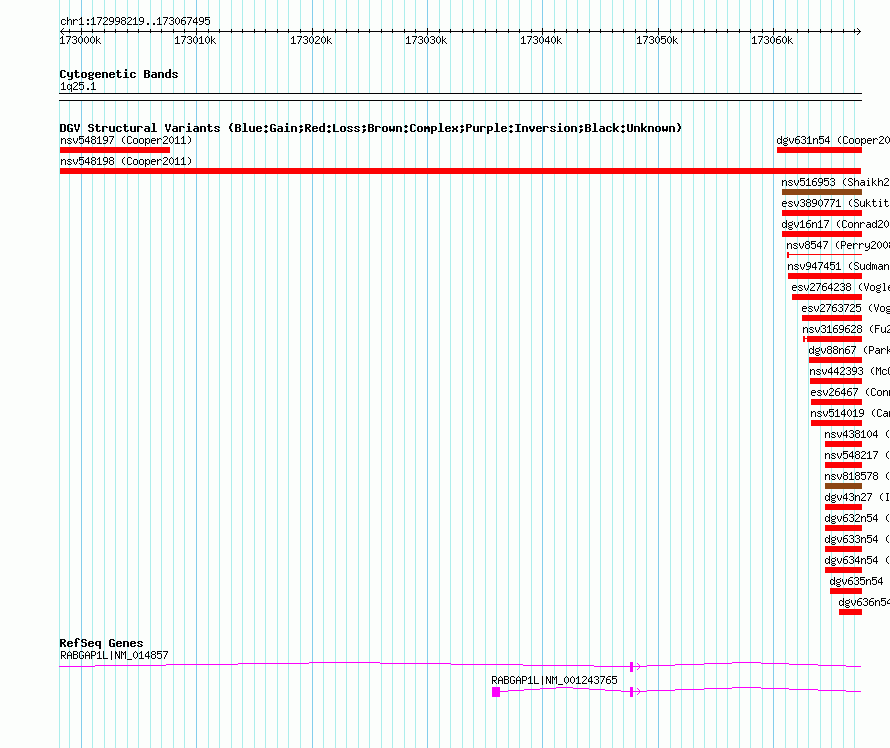
Task: Click the 173050k ruler tick label
Action: 657,40
